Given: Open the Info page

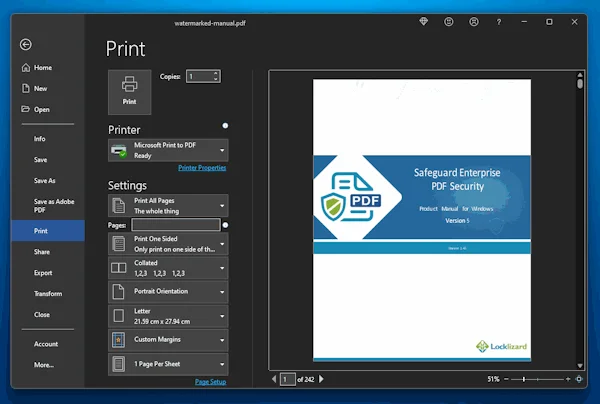Looking at the screenshot, I should 39,139.
